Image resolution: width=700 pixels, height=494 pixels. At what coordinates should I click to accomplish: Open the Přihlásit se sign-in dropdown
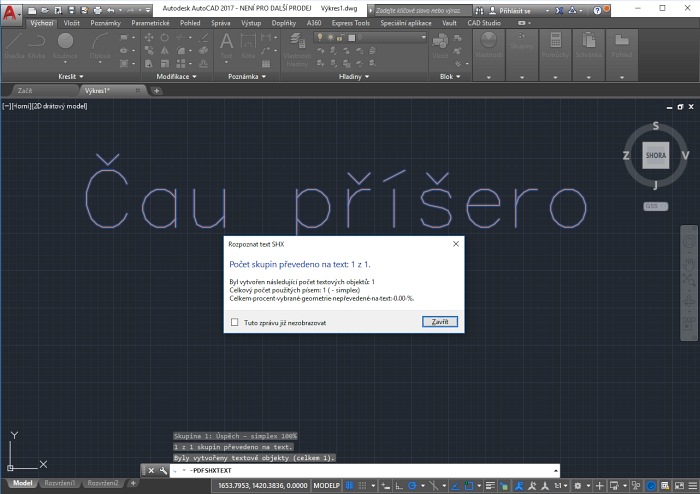pos(547,11)
